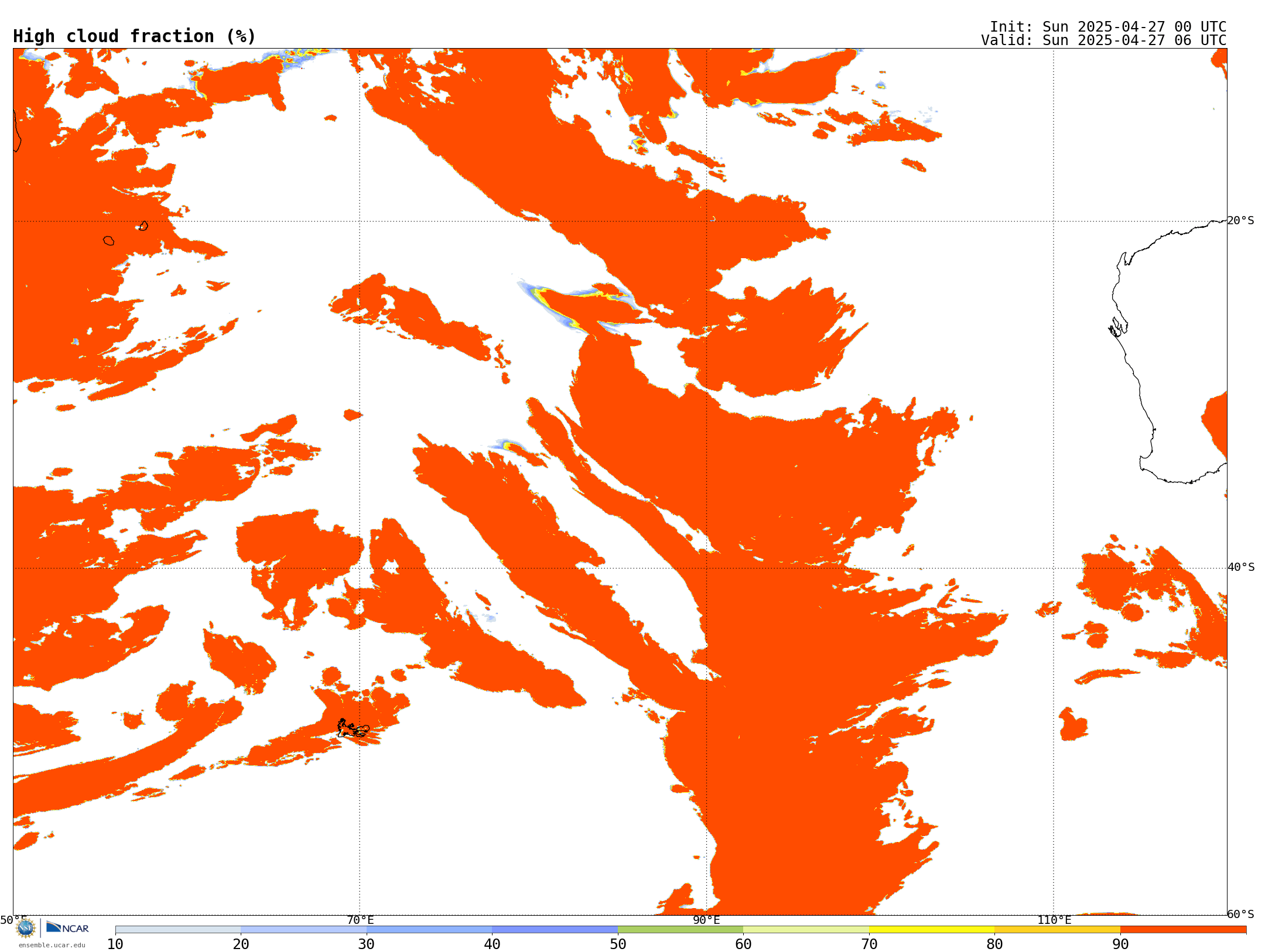Click the colorbar tick label 20
Image resolution: width=1265 pixels, height=952 pixels.
pos(241,944)
